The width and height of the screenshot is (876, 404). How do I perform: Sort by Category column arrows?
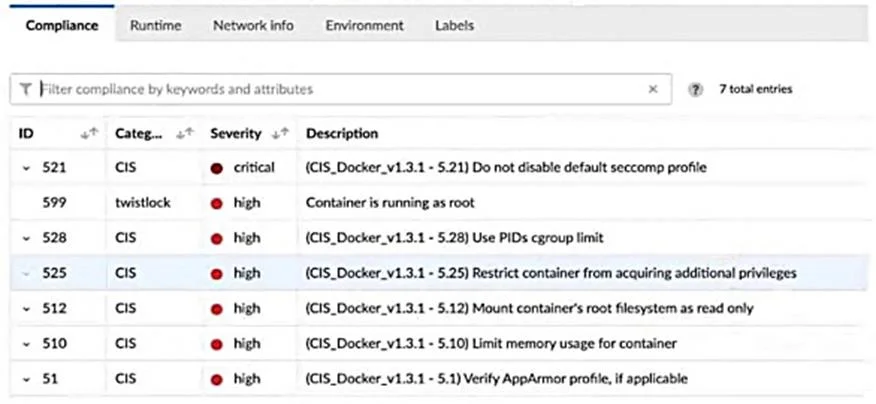185,134
